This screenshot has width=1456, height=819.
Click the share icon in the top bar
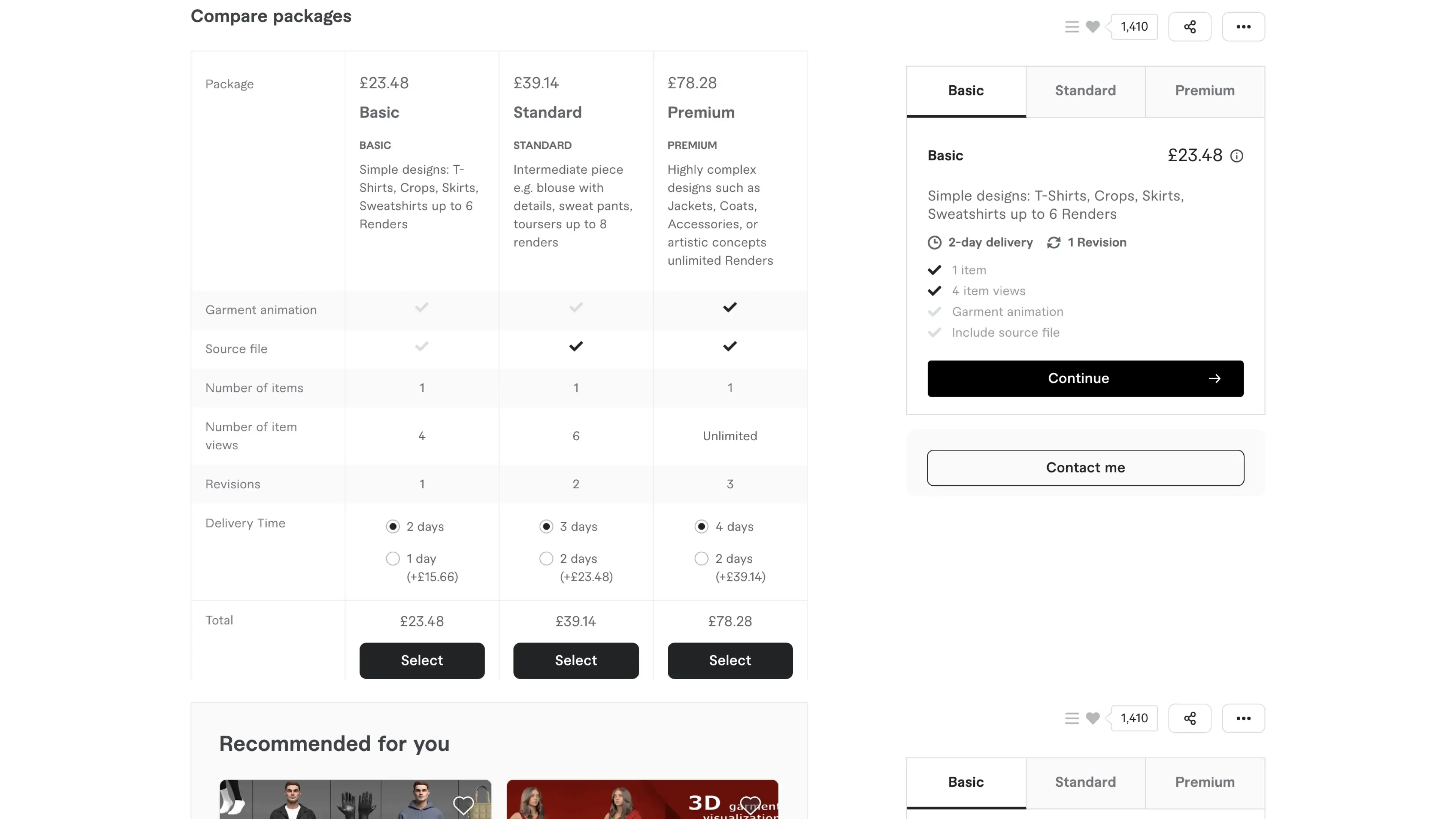pyautogui.click(x=1189, y=27)
